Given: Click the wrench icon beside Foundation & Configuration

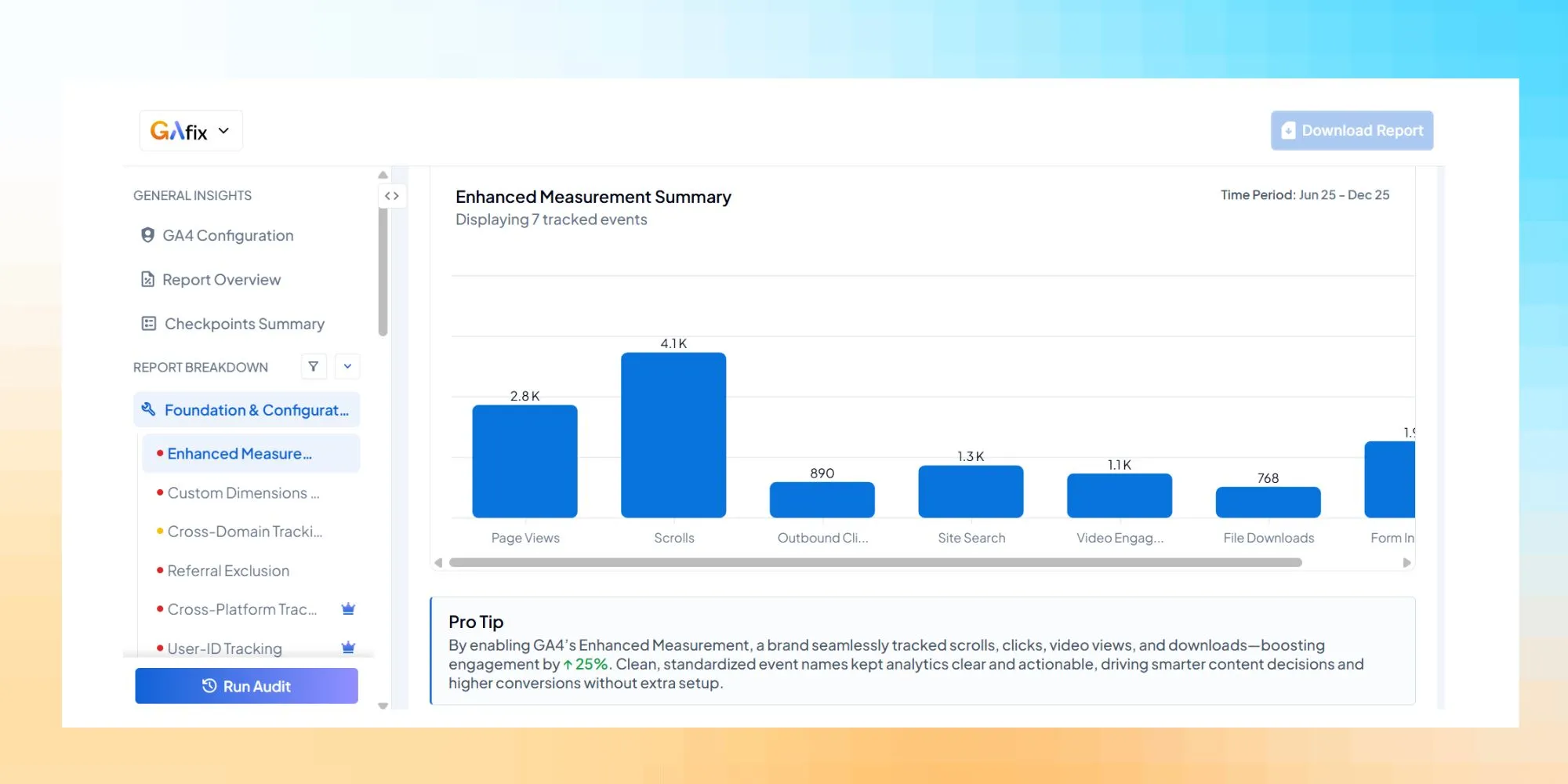Looking at the screenshot, I should 147,408.
